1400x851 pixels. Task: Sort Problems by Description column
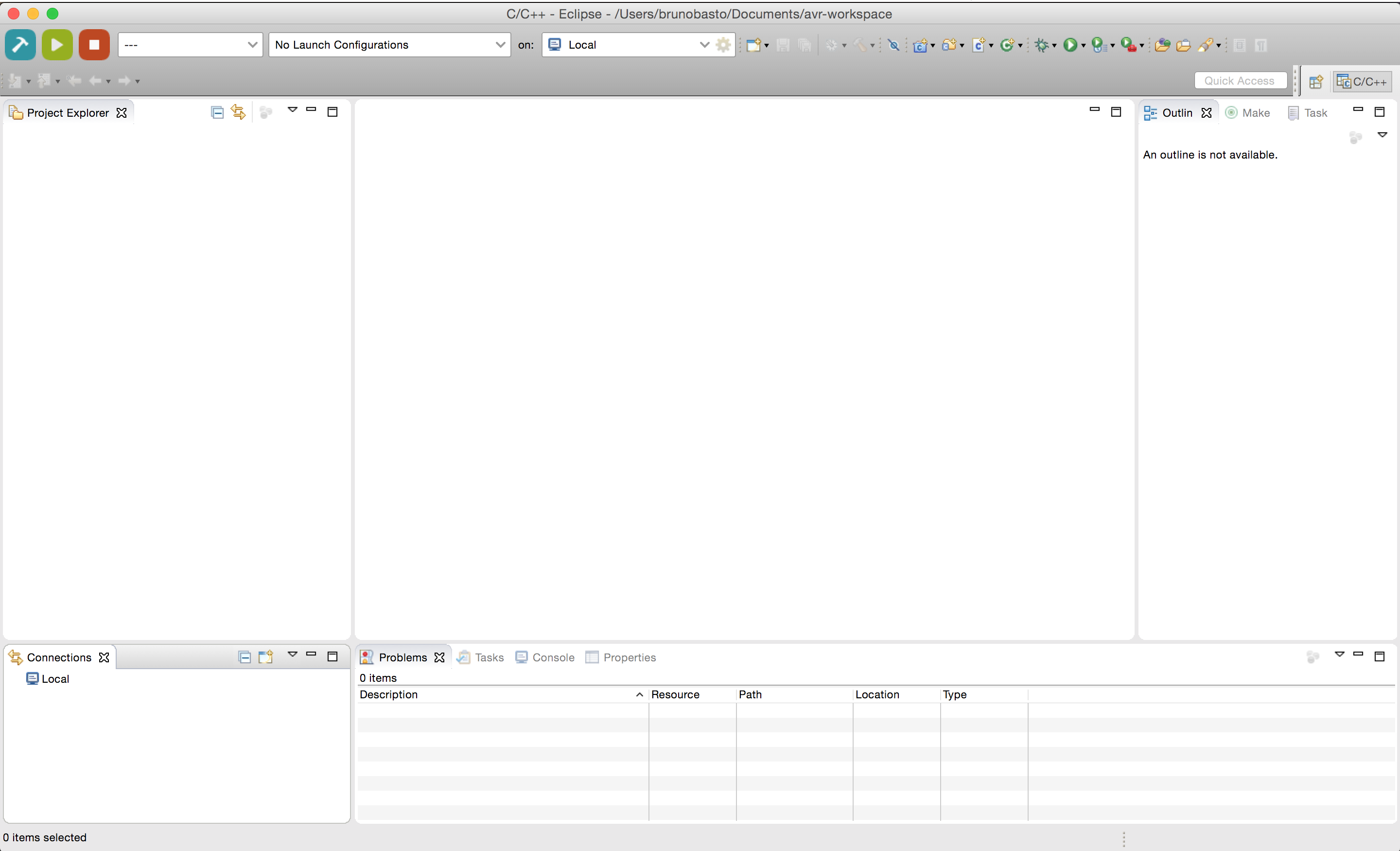click(503, 695)
